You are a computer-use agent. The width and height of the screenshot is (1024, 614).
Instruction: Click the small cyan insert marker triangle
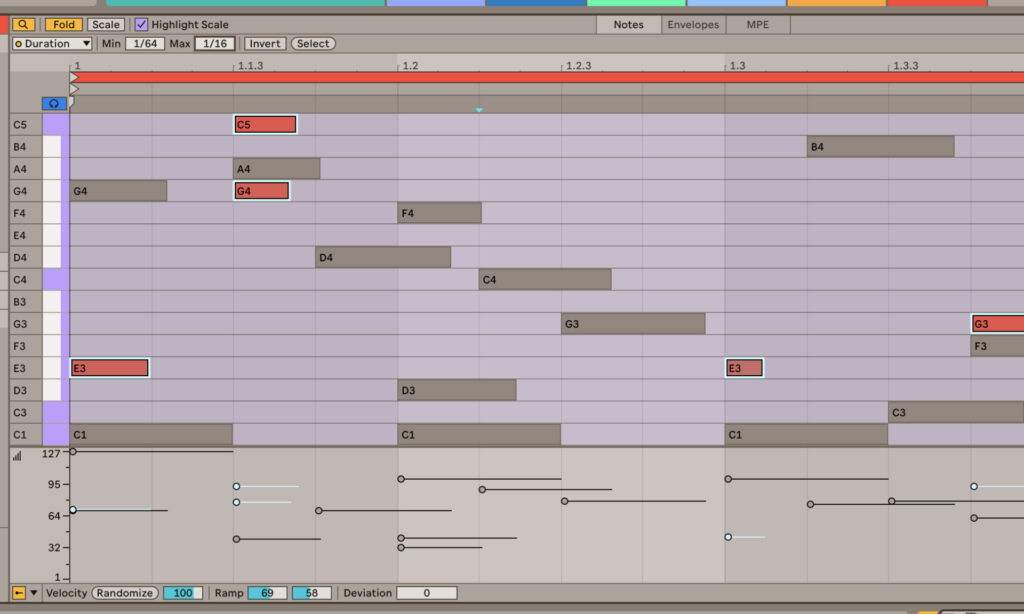479,110
